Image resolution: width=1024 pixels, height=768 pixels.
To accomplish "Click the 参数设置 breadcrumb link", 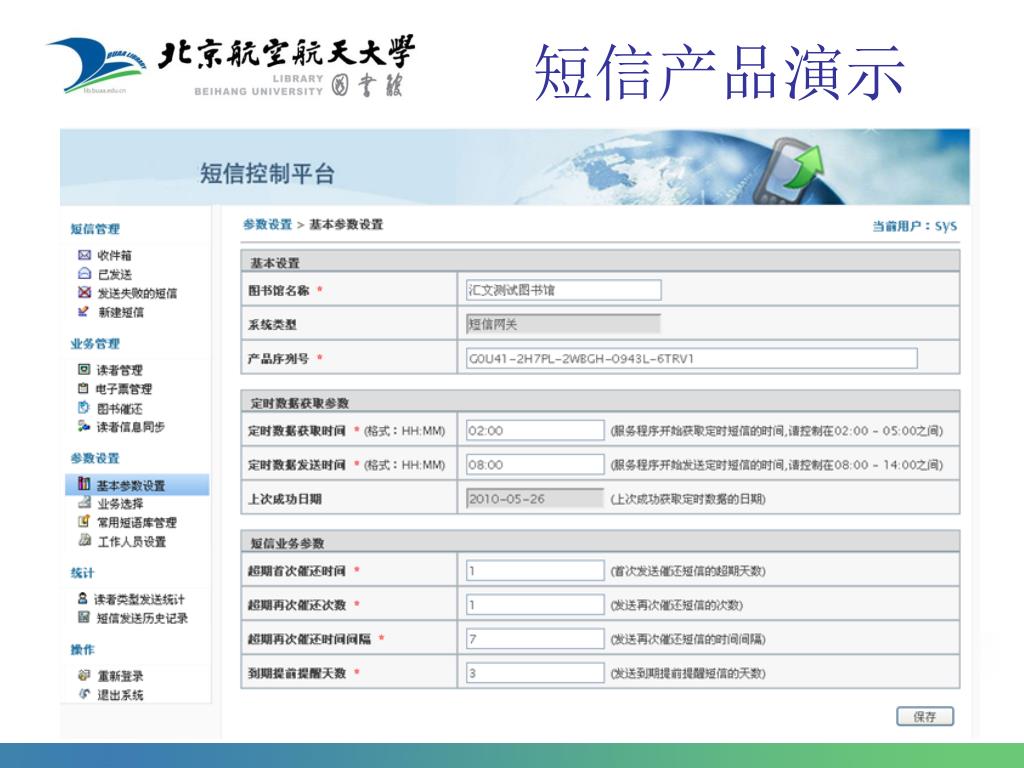I will click(267, 224).
